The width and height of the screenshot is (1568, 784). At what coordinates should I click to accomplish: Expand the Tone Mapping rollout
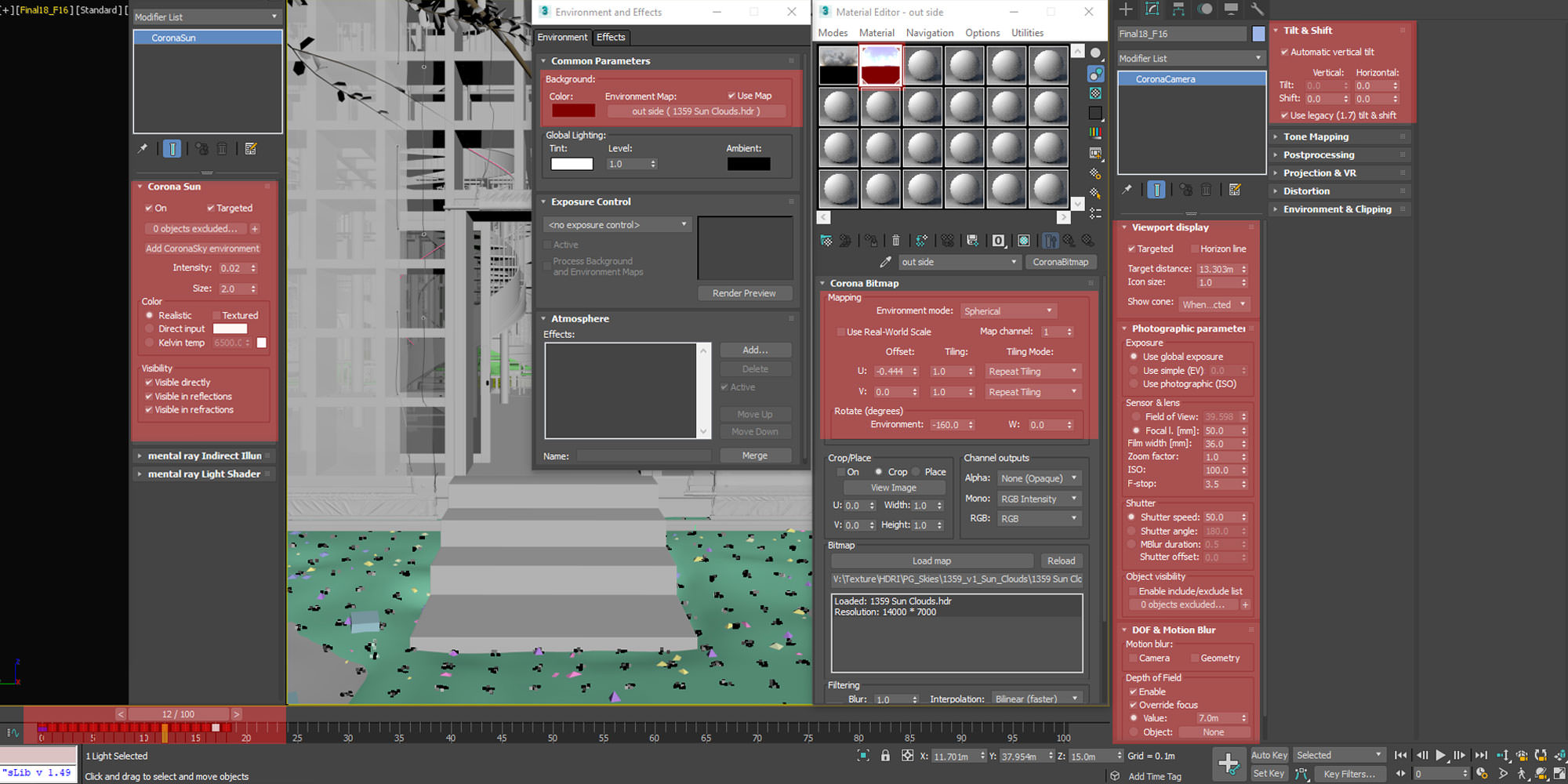coord(1316,136)
